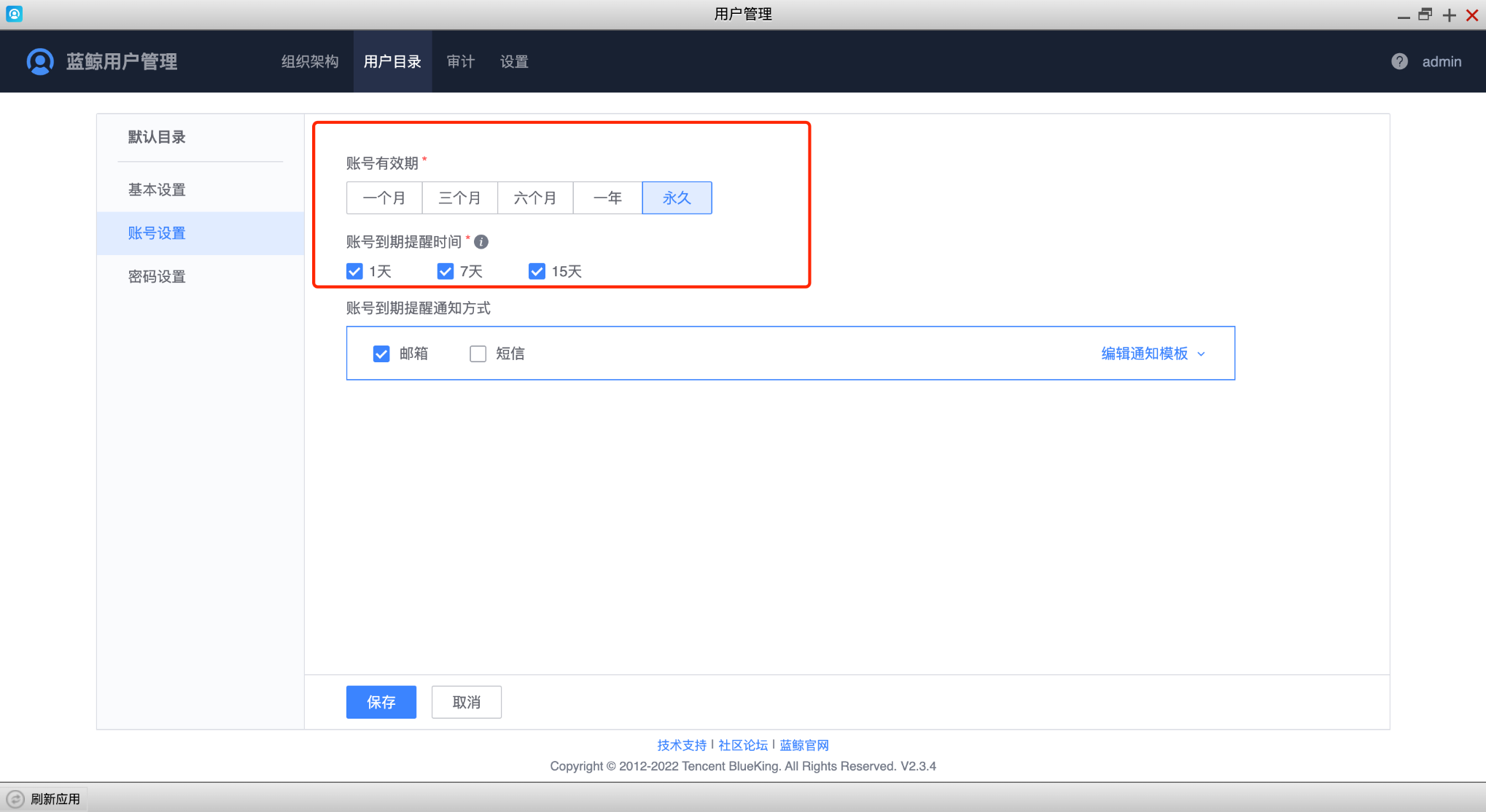The height and width of the screenshot is (812, 1486).
Task: Uncheck the 邮箱 notification checkbox
Action: pos(381,354)
